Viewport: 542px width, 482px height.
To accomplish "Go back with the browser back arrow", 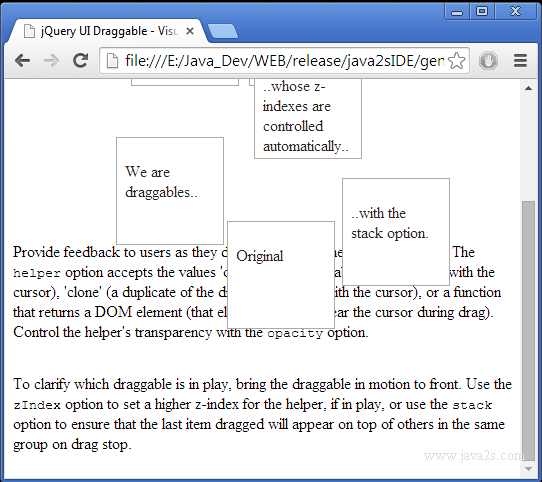I will pos(23,61).
